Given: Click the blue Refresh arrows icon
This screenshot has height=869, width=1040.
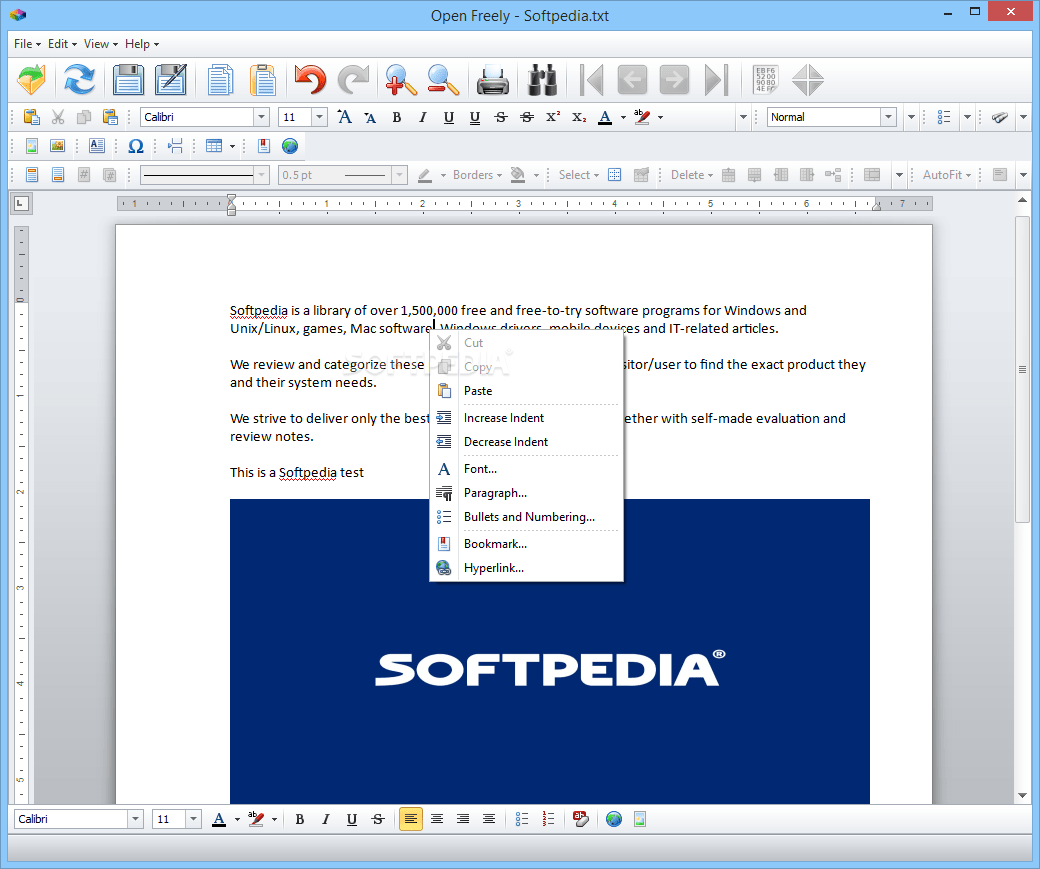Looking at the screenshot, I should (x=79, y=80).
